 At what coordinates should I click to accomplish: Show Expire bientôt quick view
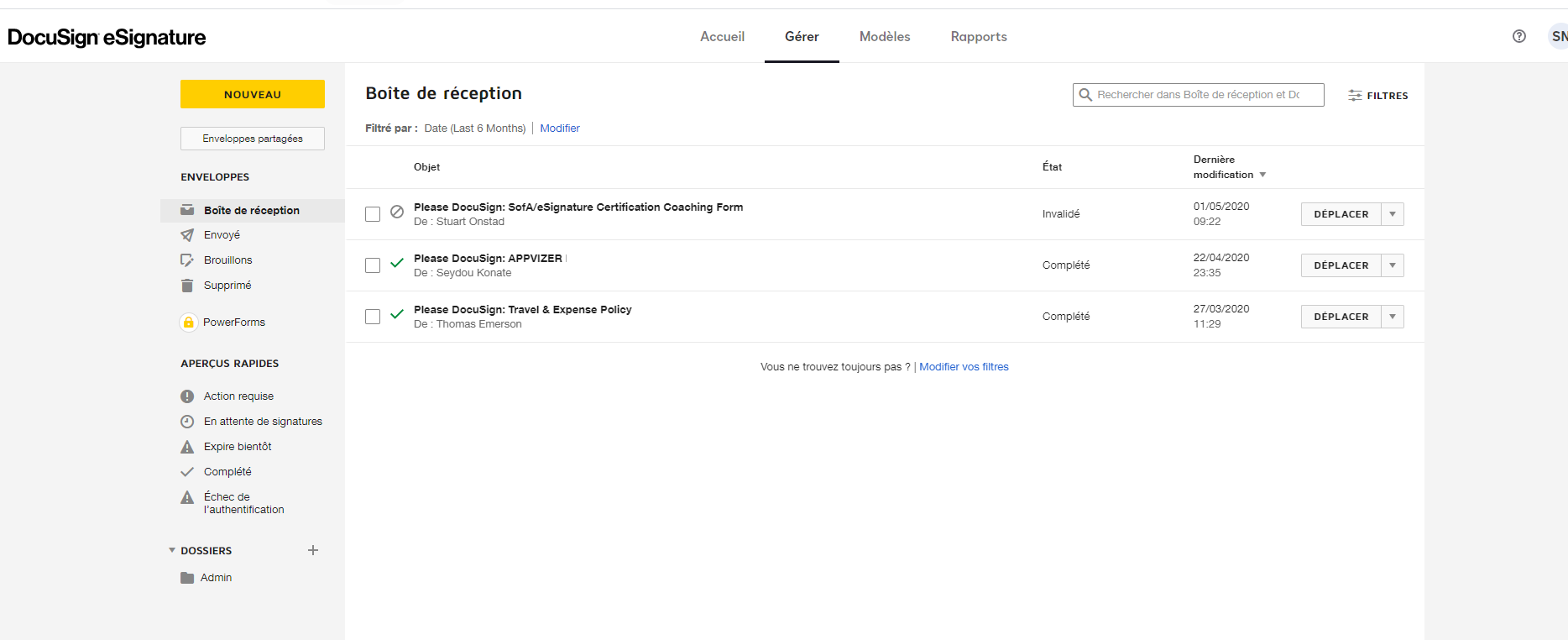tap(238, 447)
